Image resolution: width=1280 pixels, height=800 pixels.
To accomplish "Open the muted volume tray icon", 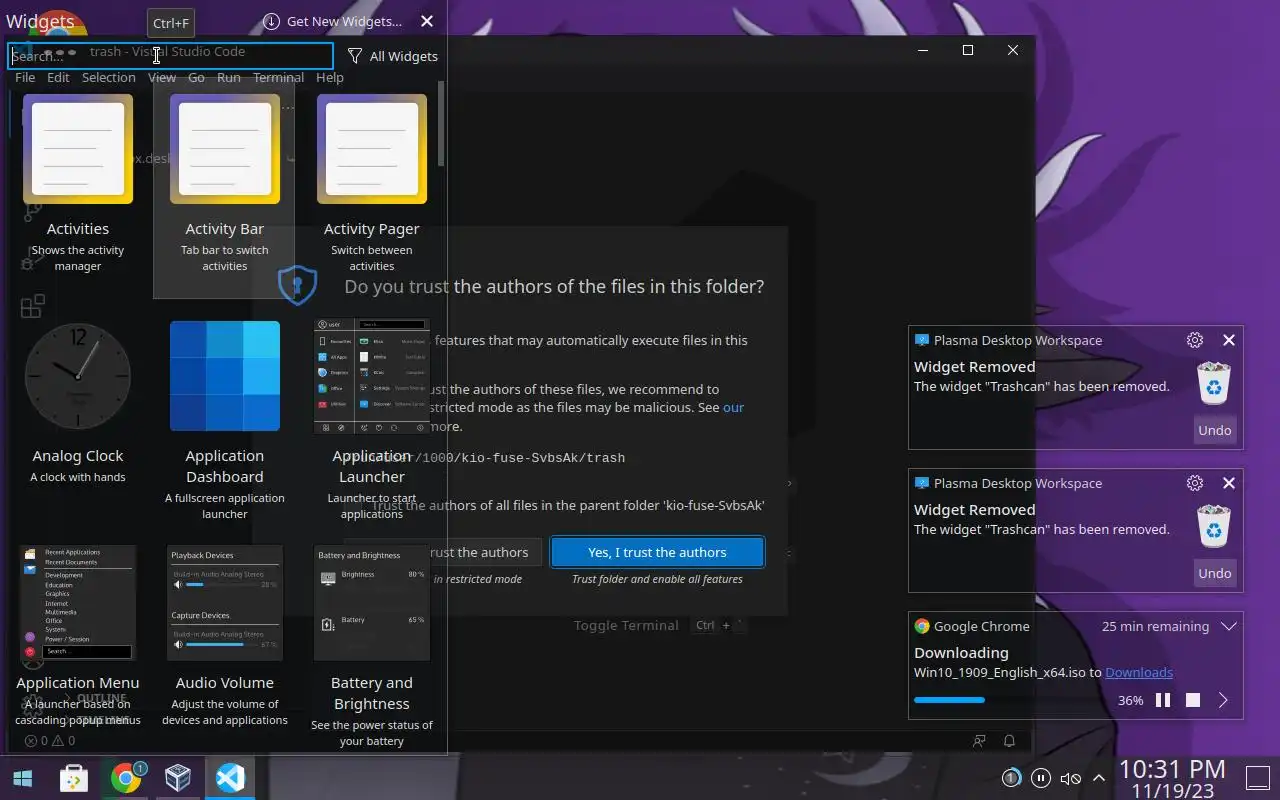I will [1070, 778].
